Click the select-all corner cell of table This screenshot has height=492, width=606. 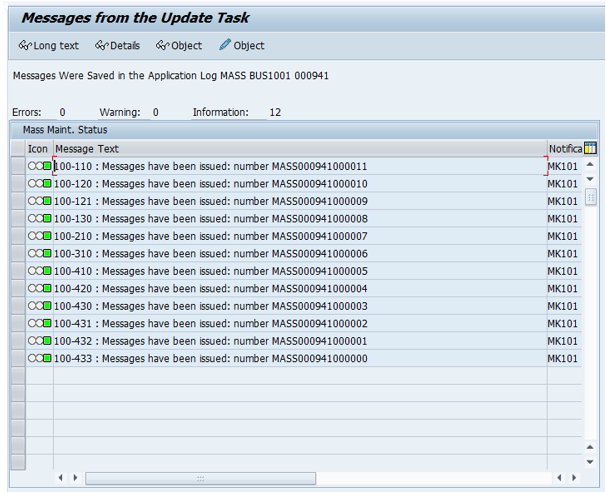(x=18, y=148)
